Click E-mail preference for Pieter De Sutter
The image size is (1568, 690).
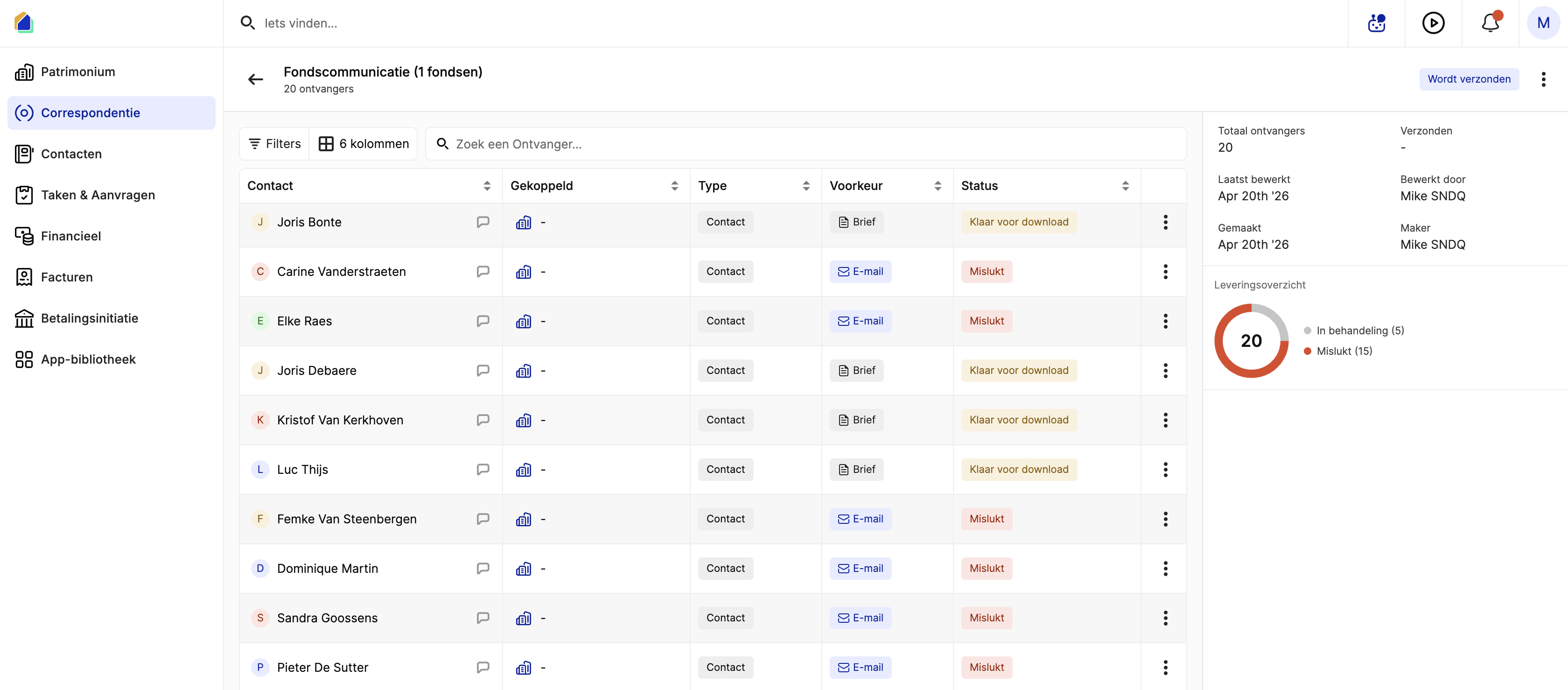coord(860,668)
